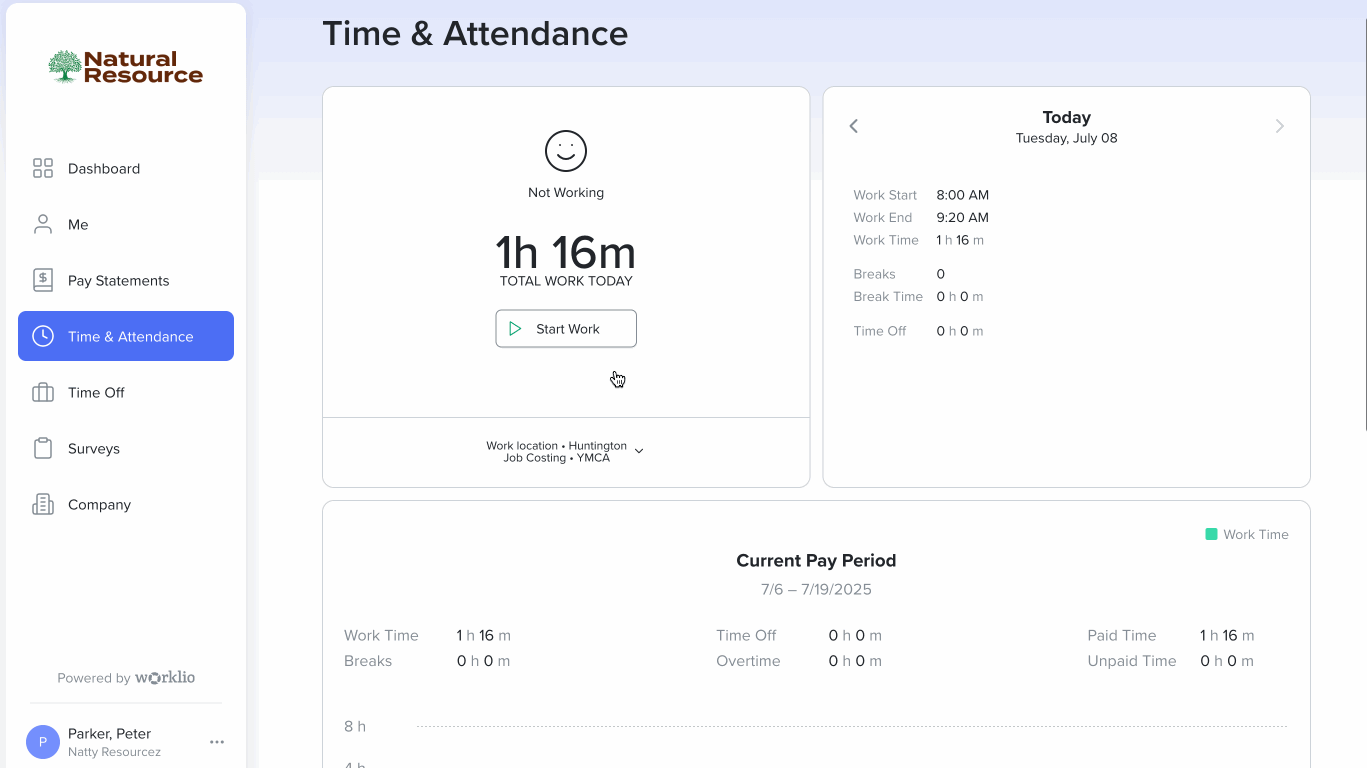1367x768 pixels.
Task: Click the green Work Time legend swatch
Action: (1212, 534)
